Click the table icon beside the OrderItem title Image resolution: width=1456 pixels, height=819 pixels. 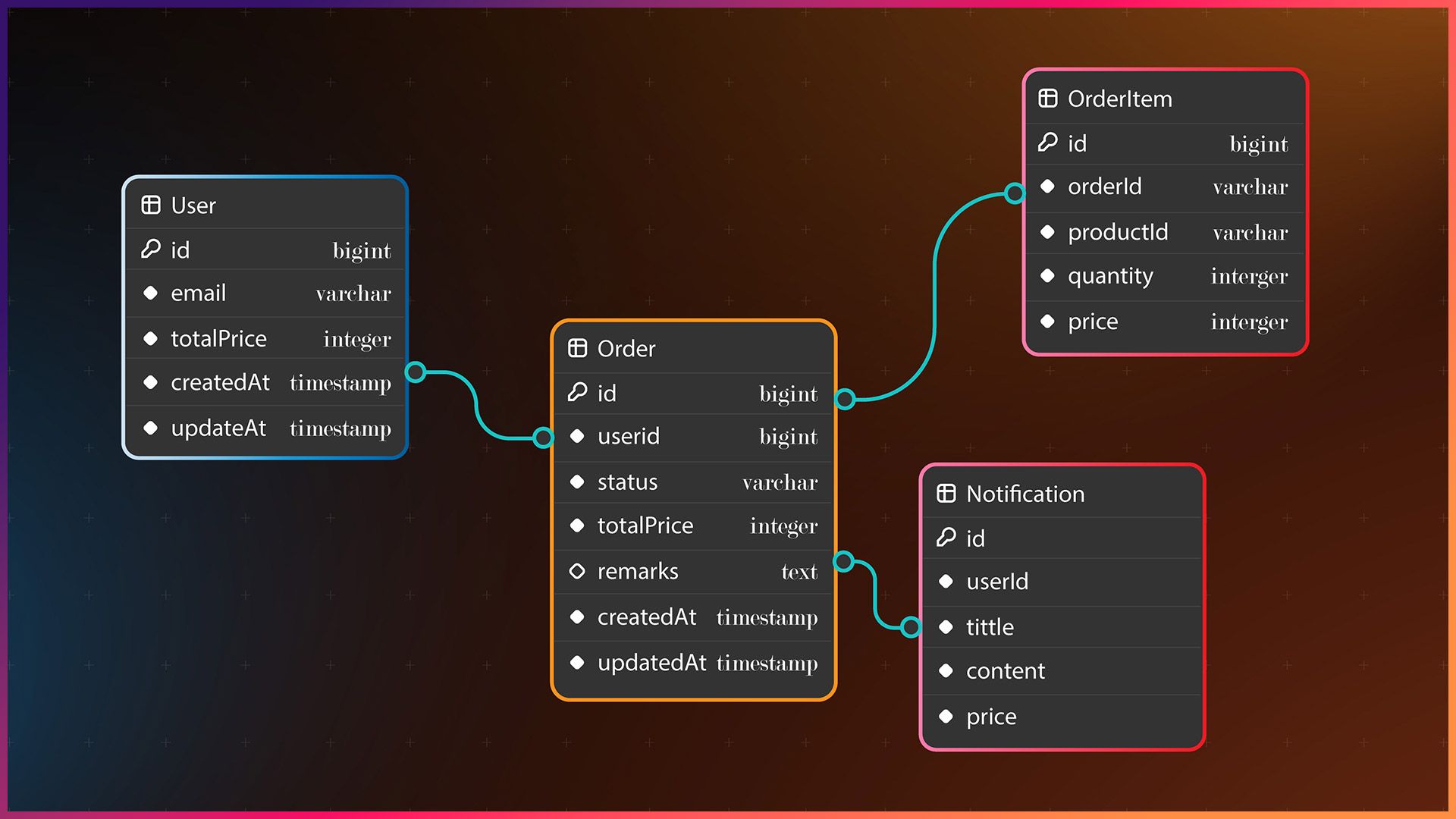pyautogui.click(x=1047, y=99)
